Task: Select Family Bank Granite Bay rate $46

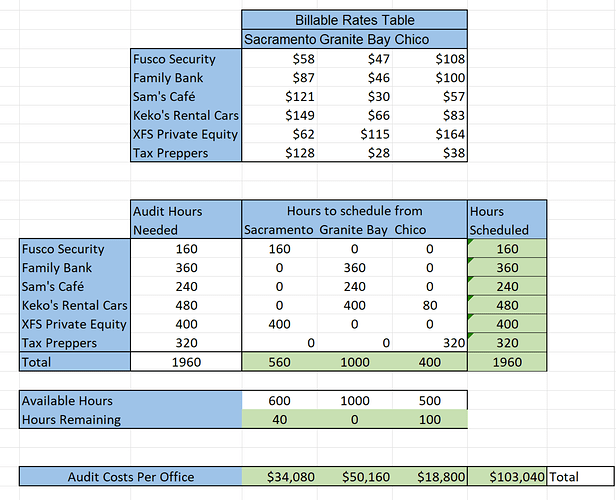Action: click(x=355, y=78)
